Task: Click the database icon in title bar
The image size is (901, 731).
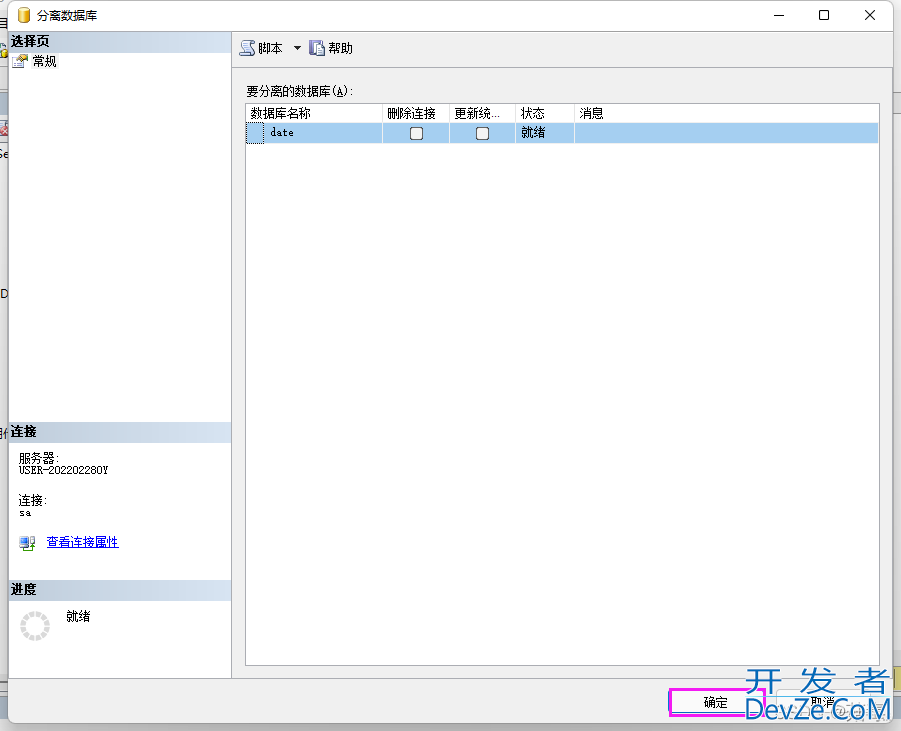Action: tap(24, 15)
